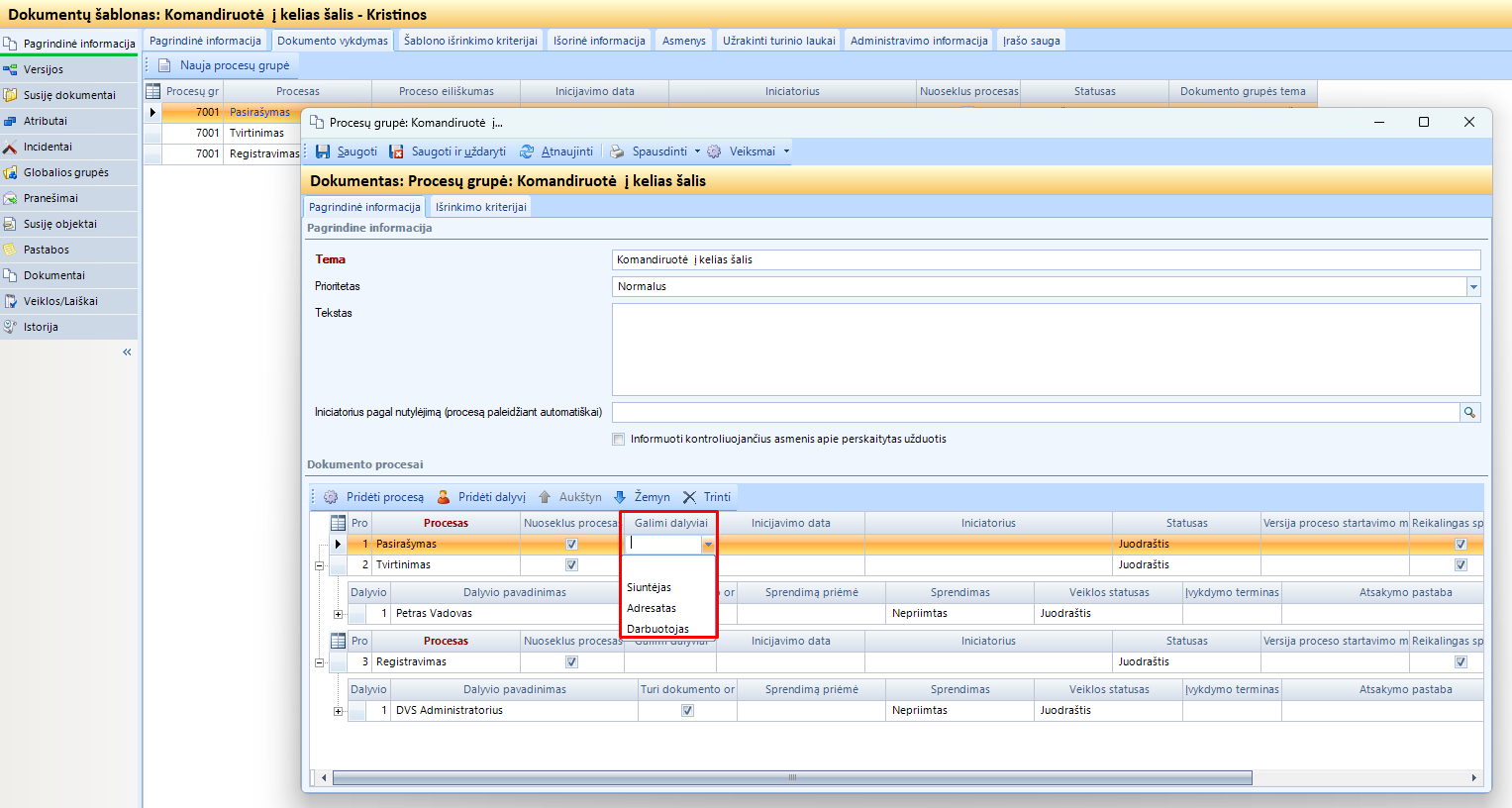Toggle Nuoseklus procesas checkbox for Tvirtinimas
The width and height of the screenshot is (1512, 808).
(x=571, y=565)
